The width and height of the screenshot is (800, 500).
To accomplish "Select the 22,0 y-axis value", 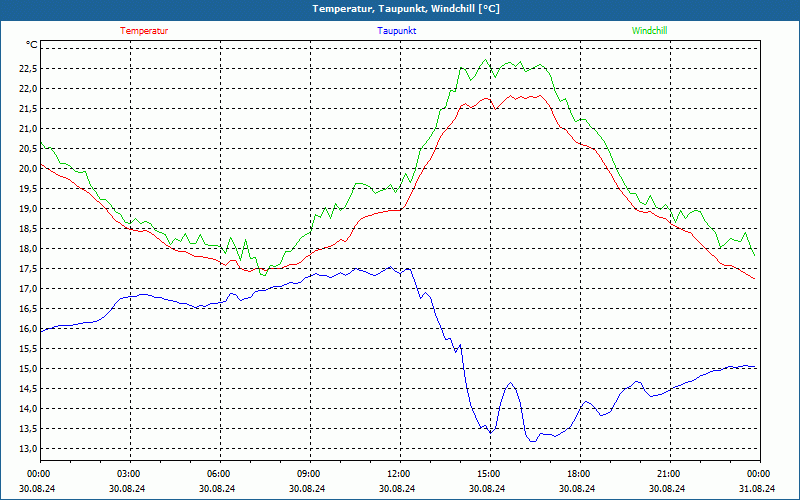I will tap(28, 89).
